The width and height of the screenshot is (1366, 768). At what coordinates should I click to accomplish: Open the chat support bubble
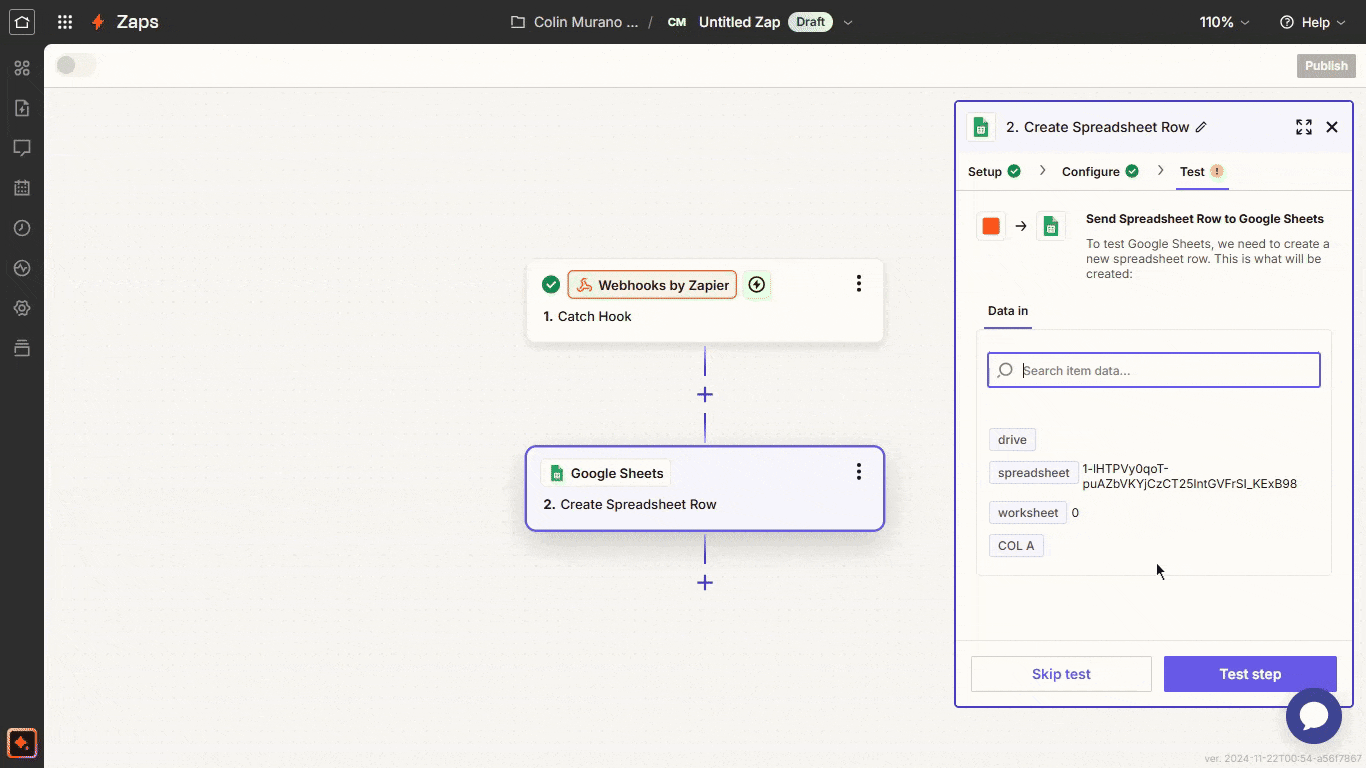point(1314,716)
